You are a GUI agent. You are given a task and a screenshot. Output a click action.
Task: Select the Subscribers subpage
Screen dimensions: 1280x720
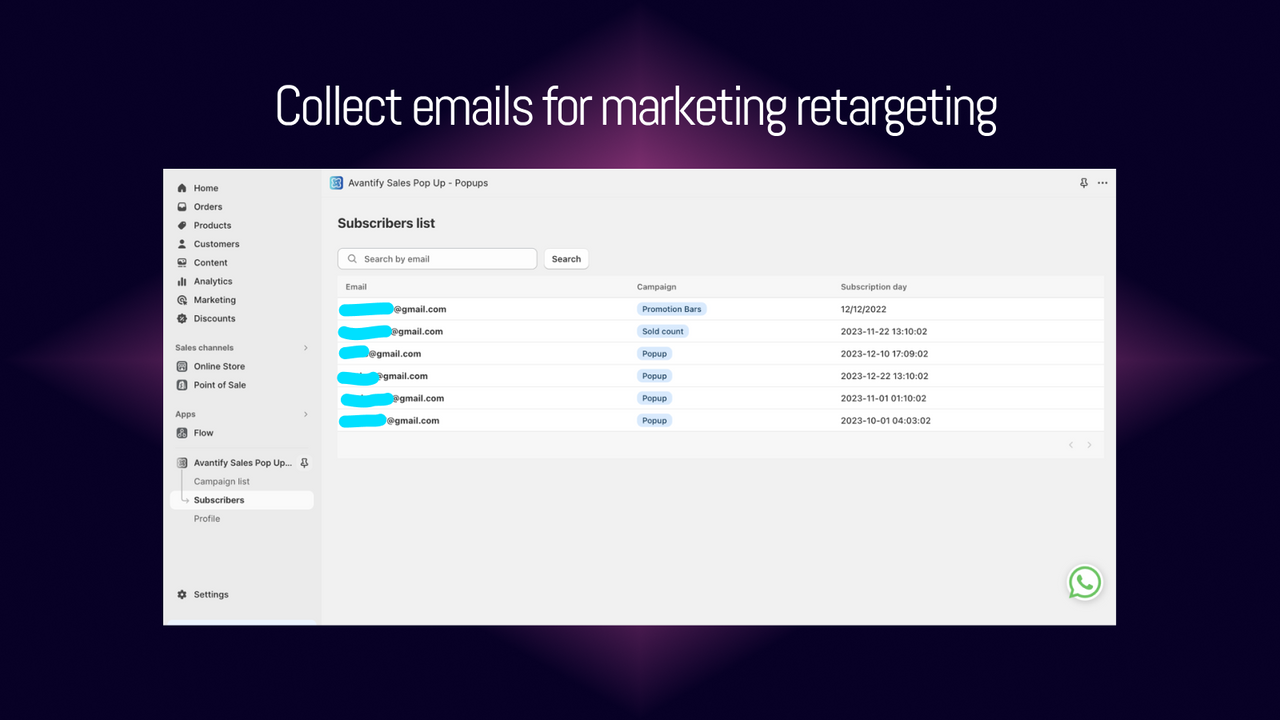[241, 500]
